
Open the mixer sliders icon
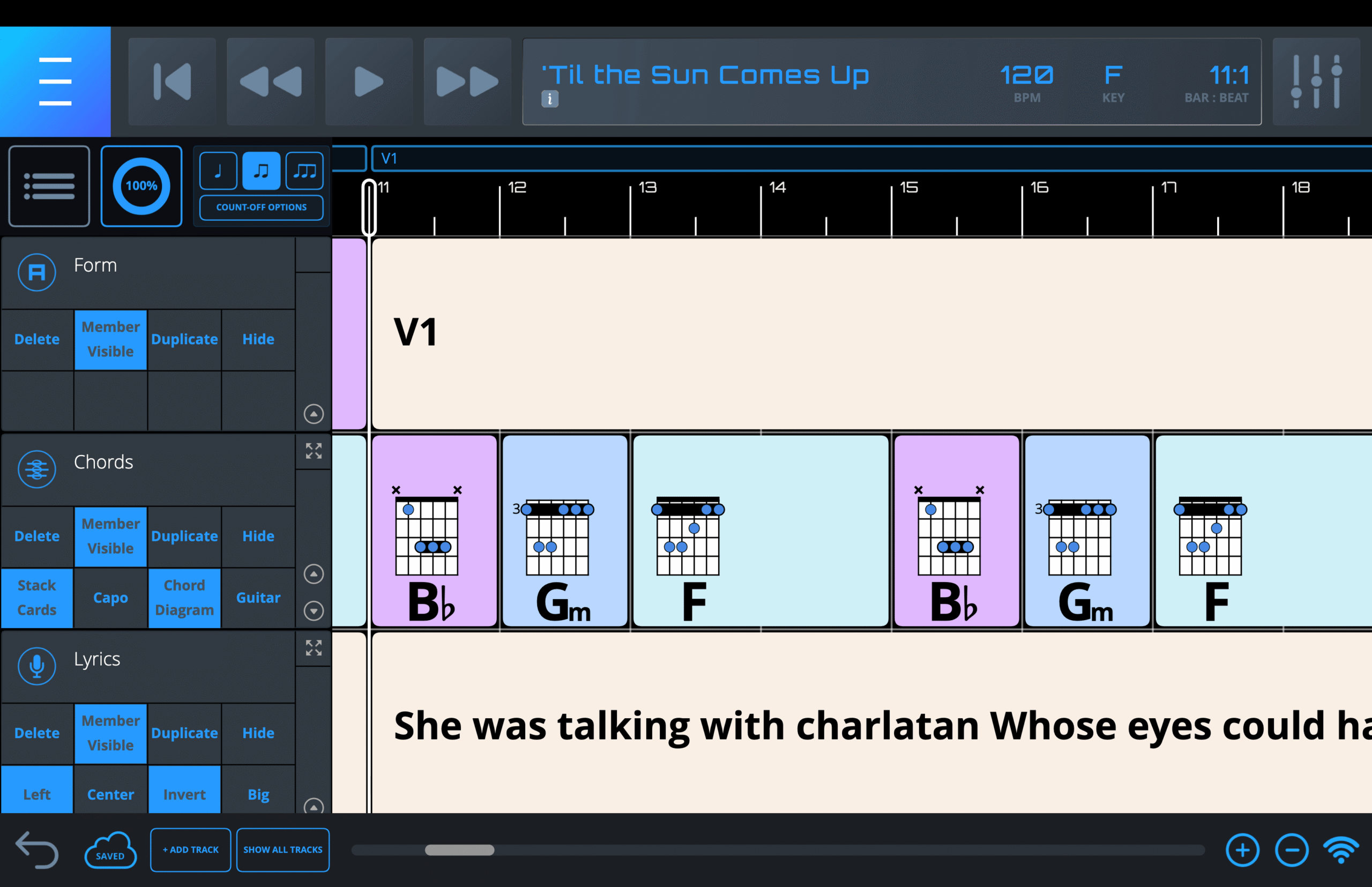[1317, 81]
